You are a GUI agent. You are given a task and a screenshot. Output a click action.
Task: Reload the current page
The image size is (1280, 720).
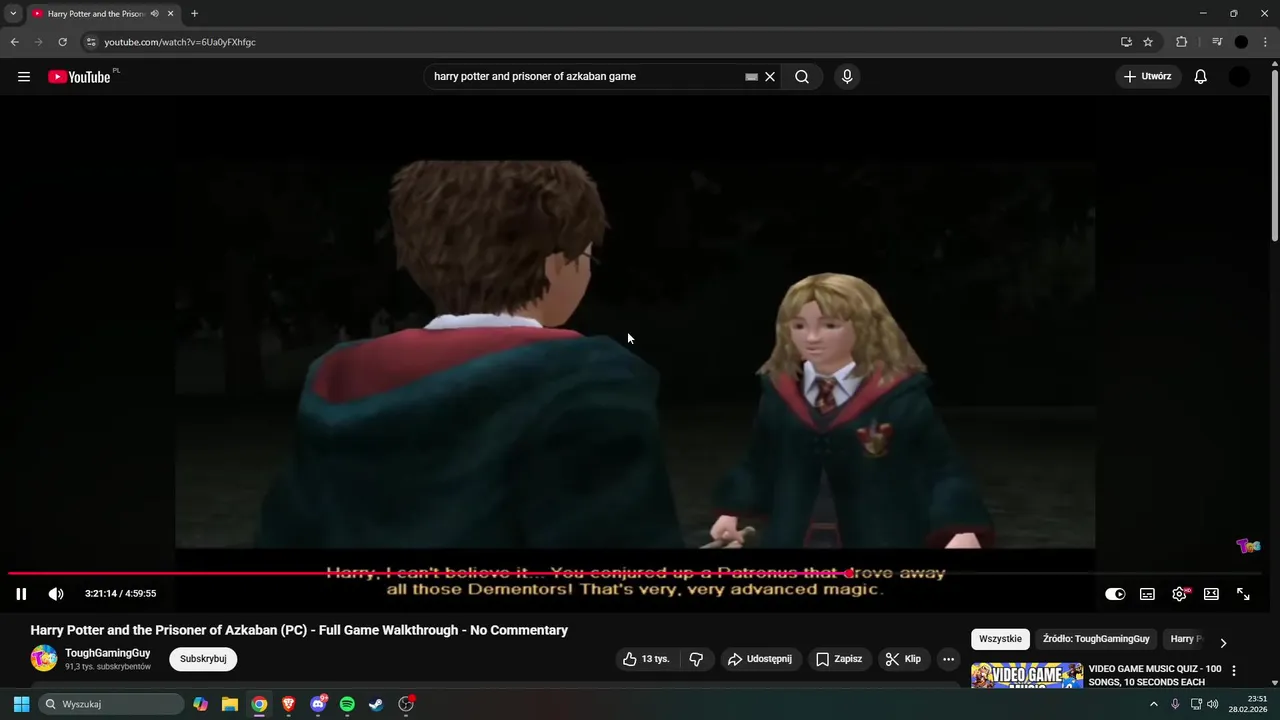tap(62, 42)
